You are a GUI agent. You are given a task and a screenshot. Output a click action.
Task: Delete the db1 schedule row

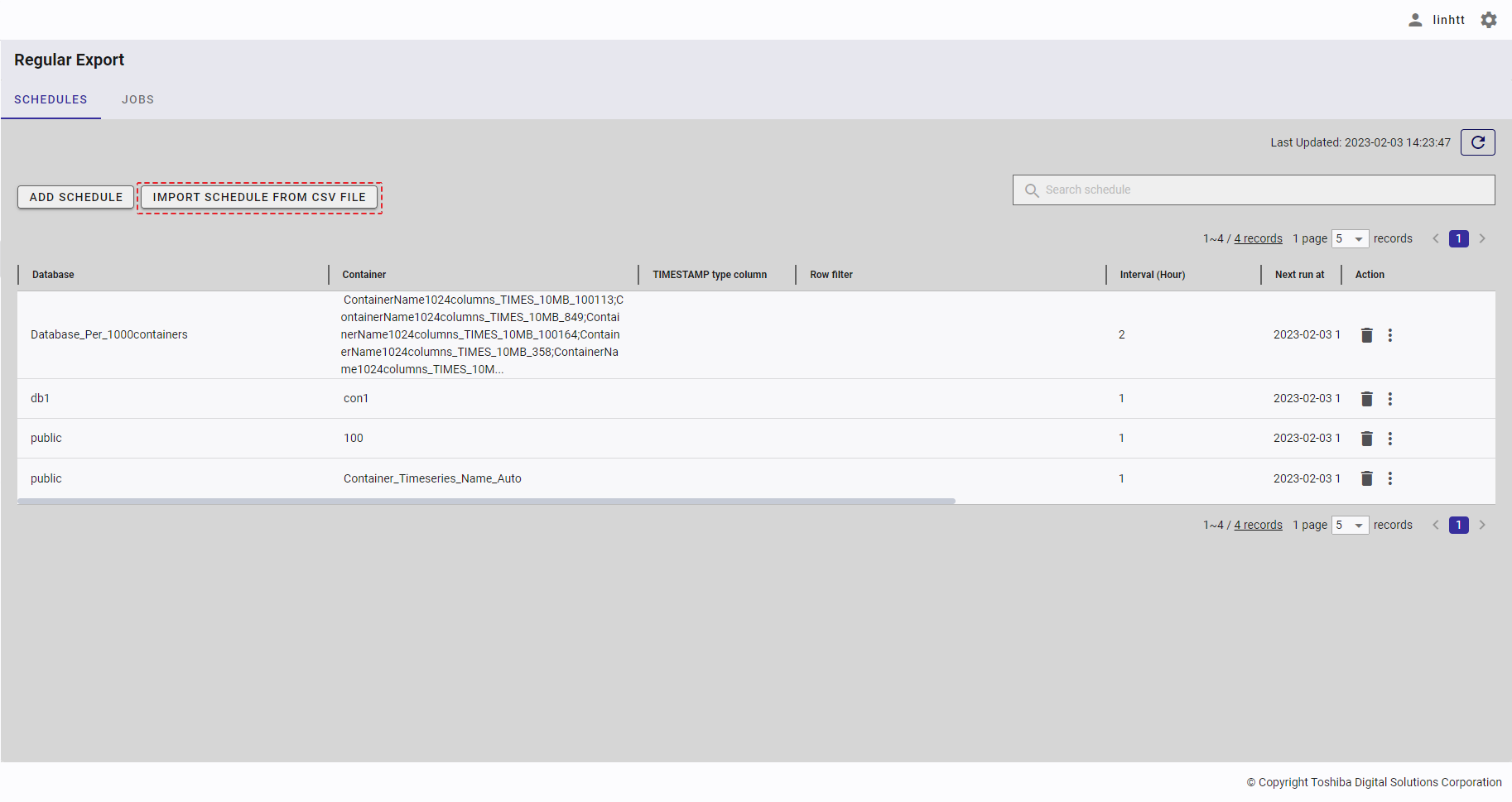coord(1367,399)
